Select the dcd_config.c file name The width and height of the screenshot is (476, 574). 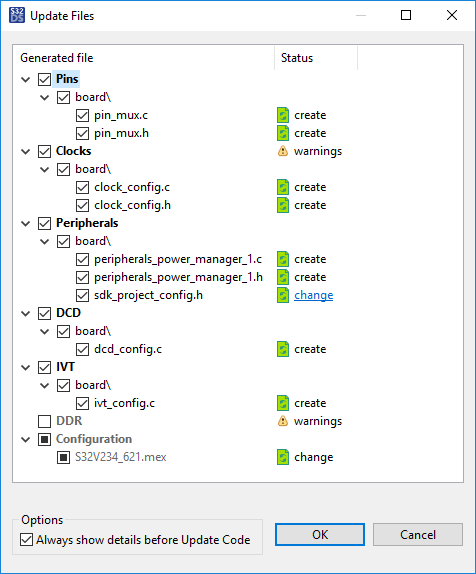[x=128, y=349]
